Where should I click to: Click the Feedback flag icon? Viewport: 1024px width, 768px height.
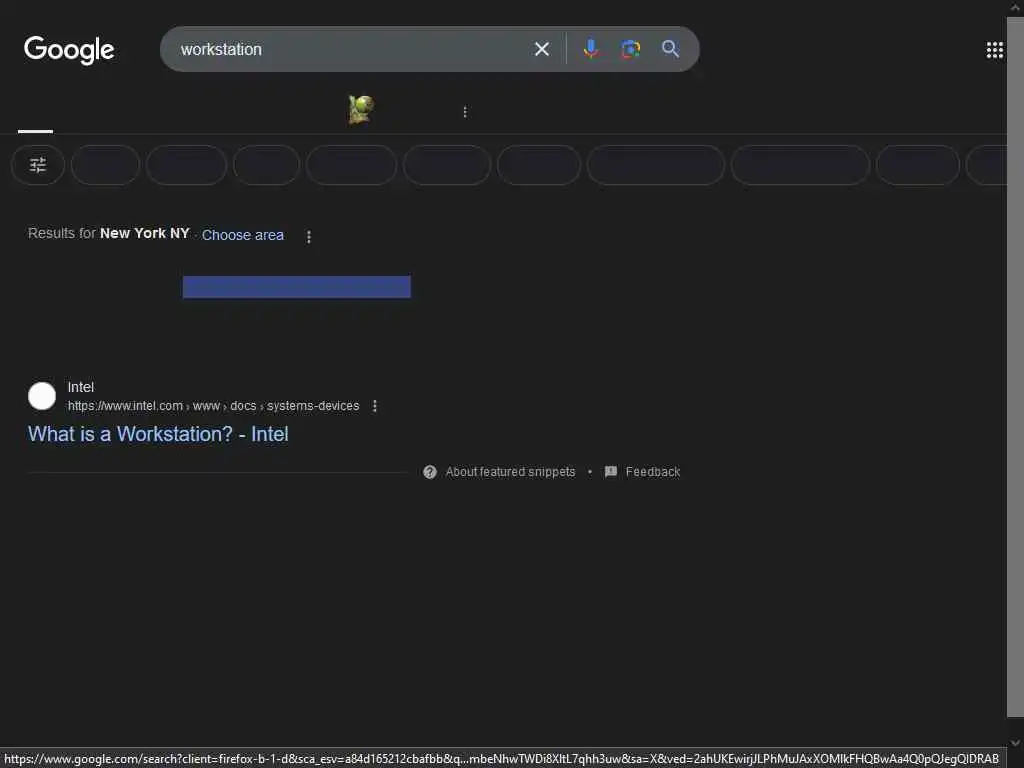point(611,472)
